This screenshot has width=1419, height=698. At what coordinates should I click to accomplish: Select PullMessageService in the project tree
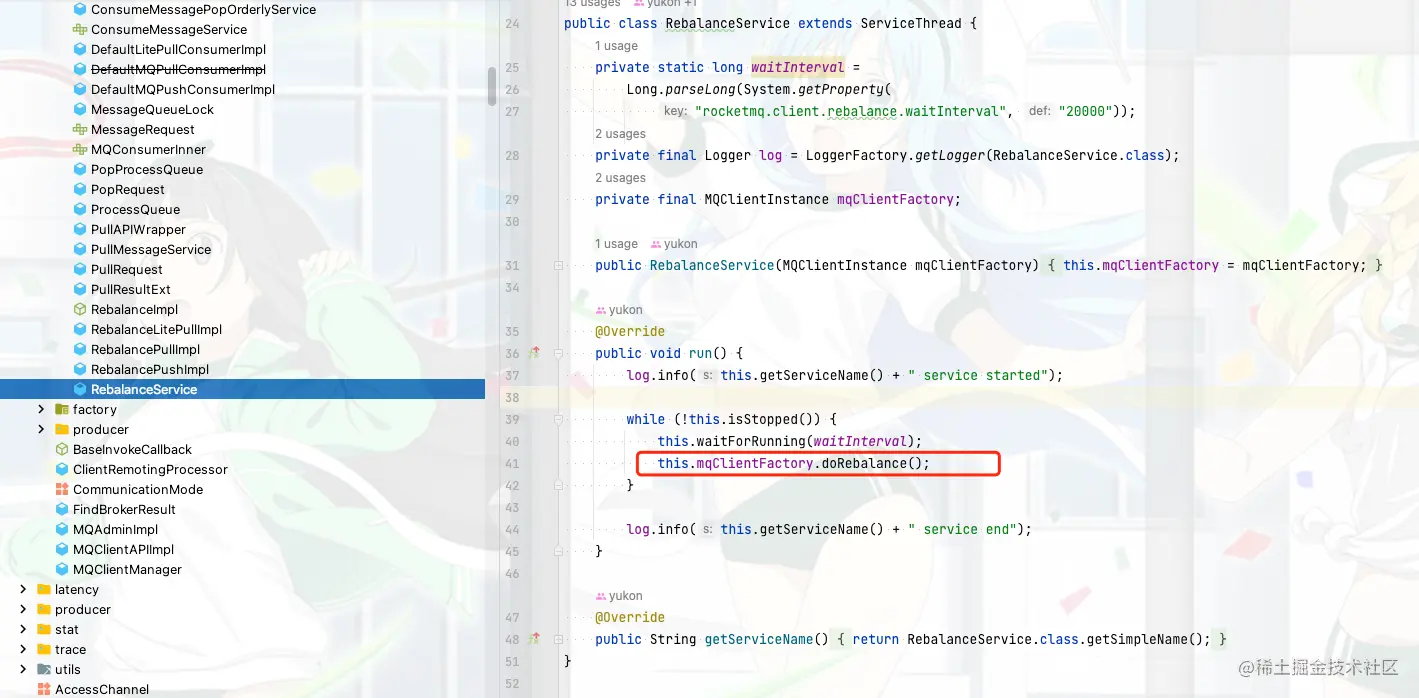(151, 249)
